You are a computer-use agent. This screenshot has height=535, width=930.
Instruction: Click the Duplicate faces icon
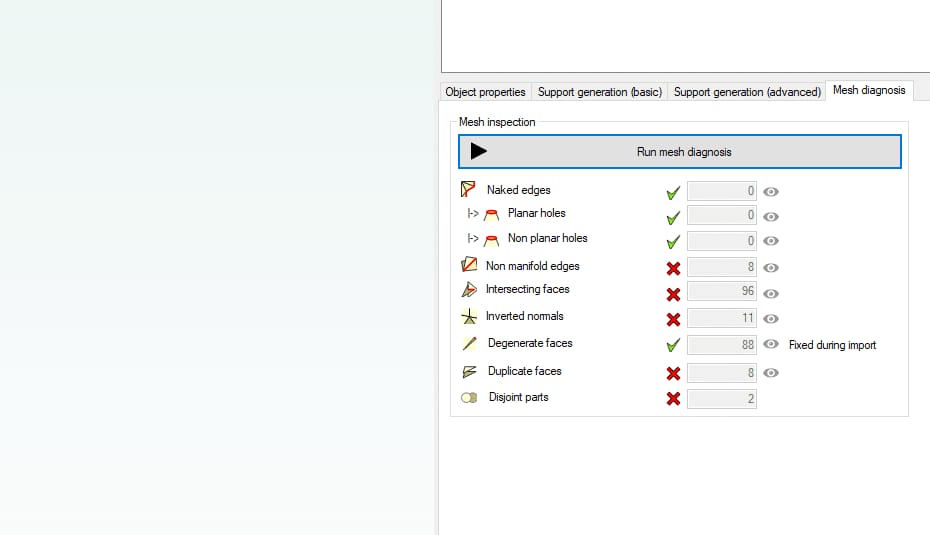point(469,371)
